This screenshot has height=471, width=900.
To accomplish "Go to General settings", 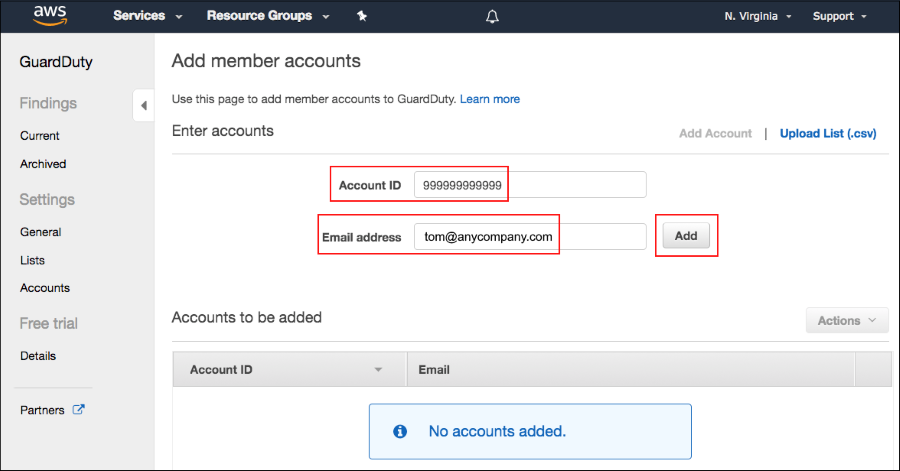I will point(40,232).
